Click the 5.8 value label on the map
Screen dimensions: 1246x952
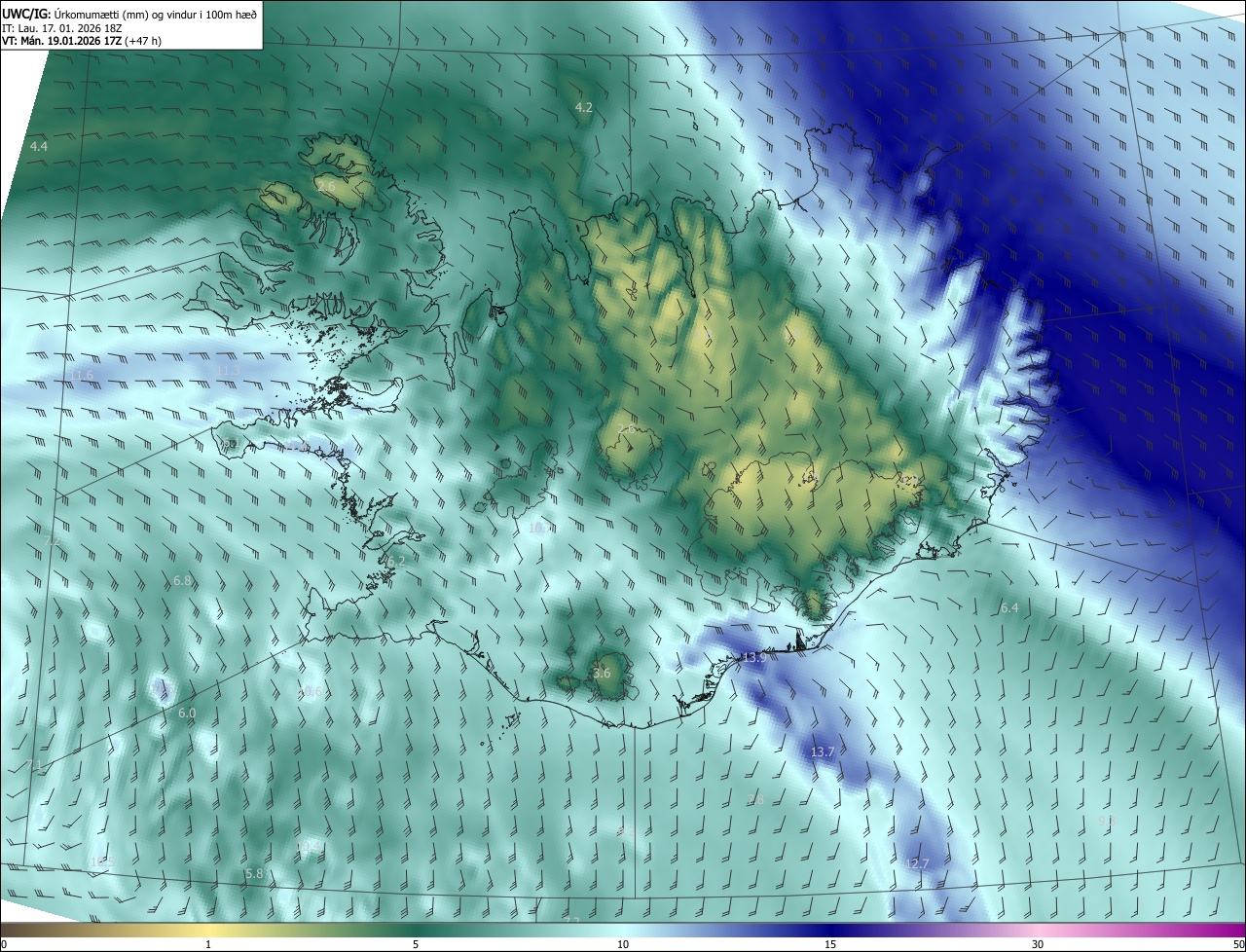254,873
